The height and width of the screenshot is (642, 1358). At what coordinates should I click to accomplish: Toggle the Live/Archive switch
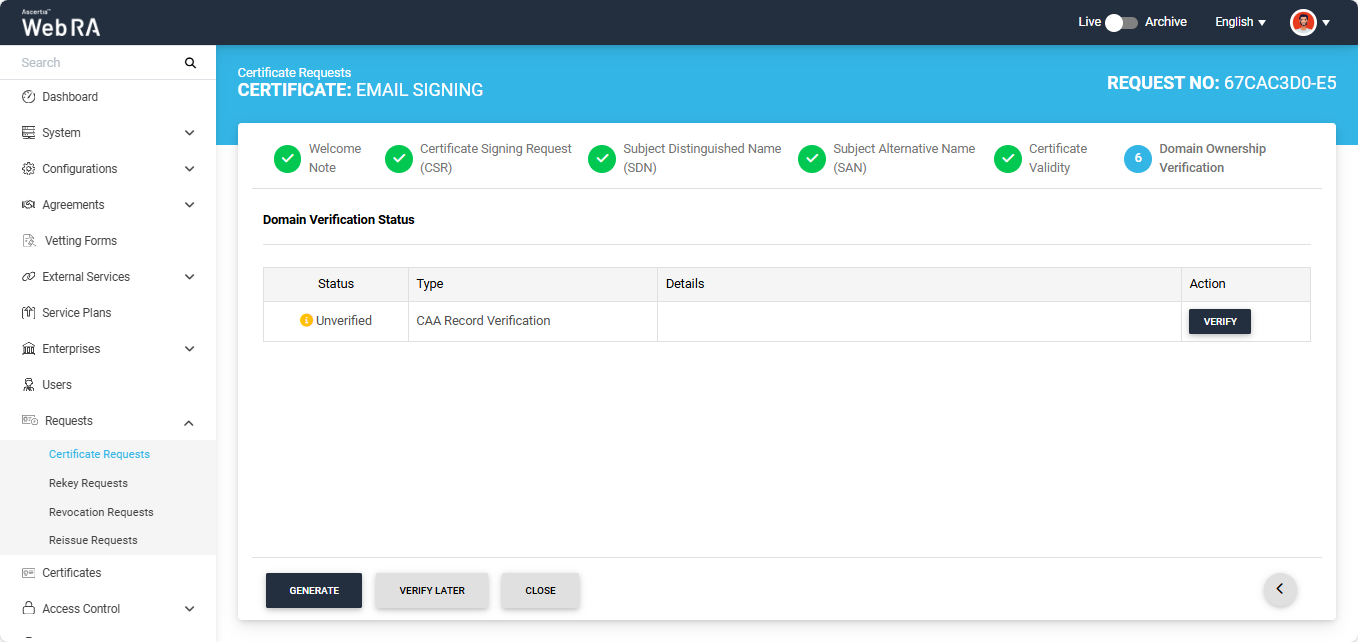click(1122, 22)
